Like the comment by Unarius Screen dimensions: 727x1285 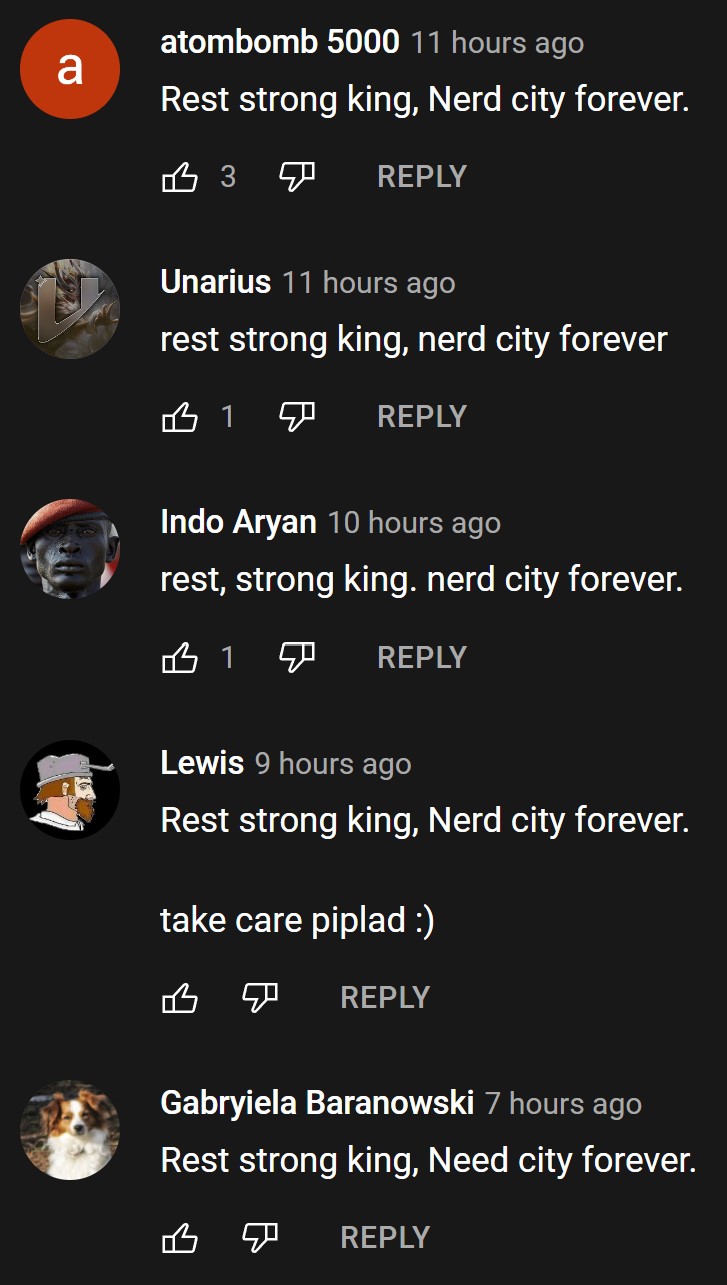[x=180, y=417]
